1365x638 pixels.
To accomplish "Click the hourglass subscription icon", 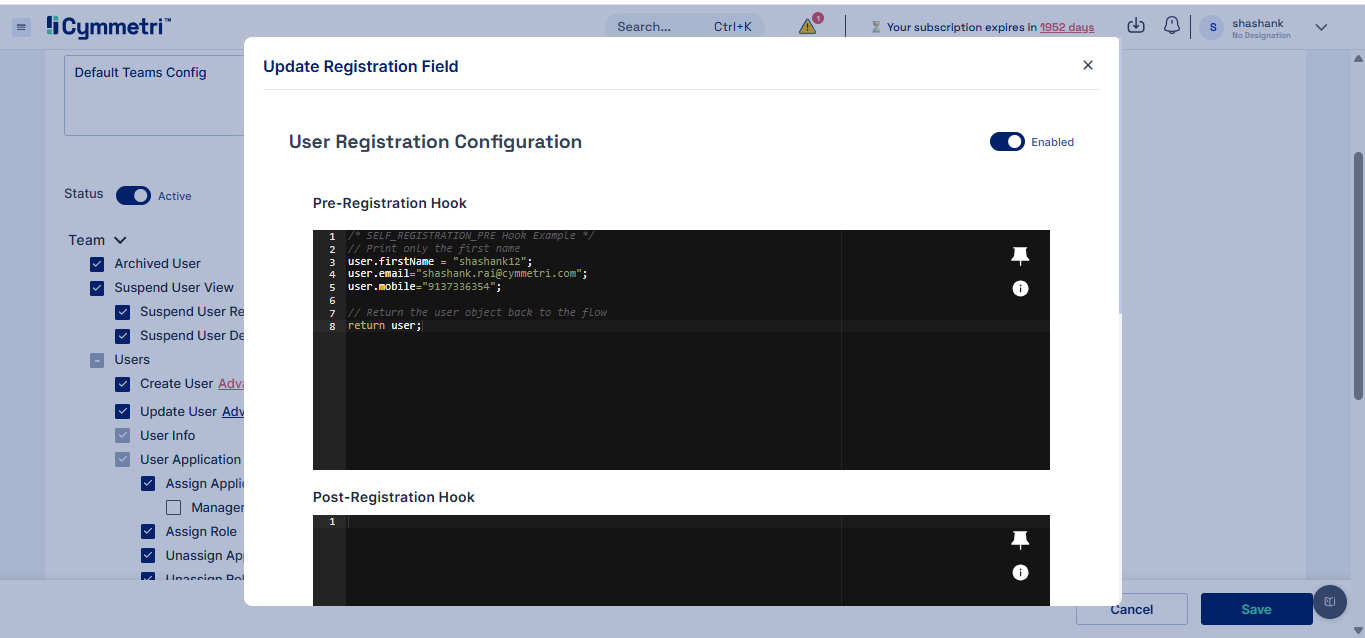I will coord(876,27).
